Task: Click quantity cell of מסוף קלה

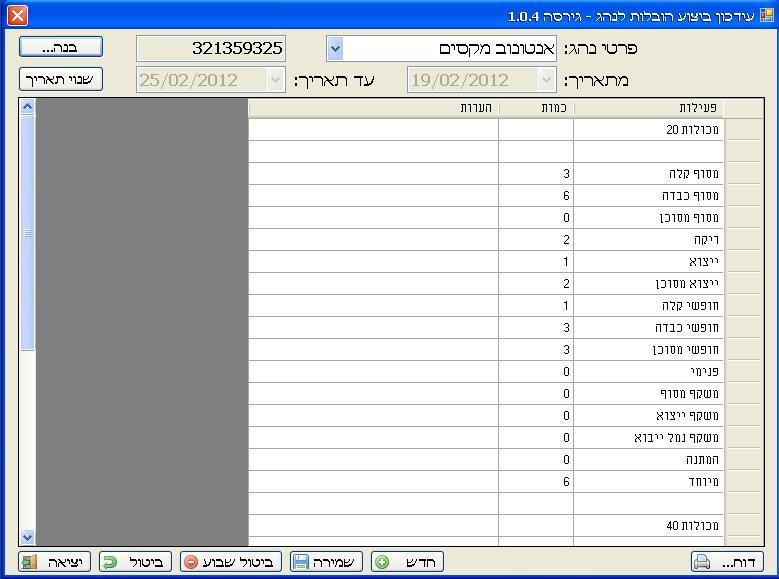Action: point(536,174)
